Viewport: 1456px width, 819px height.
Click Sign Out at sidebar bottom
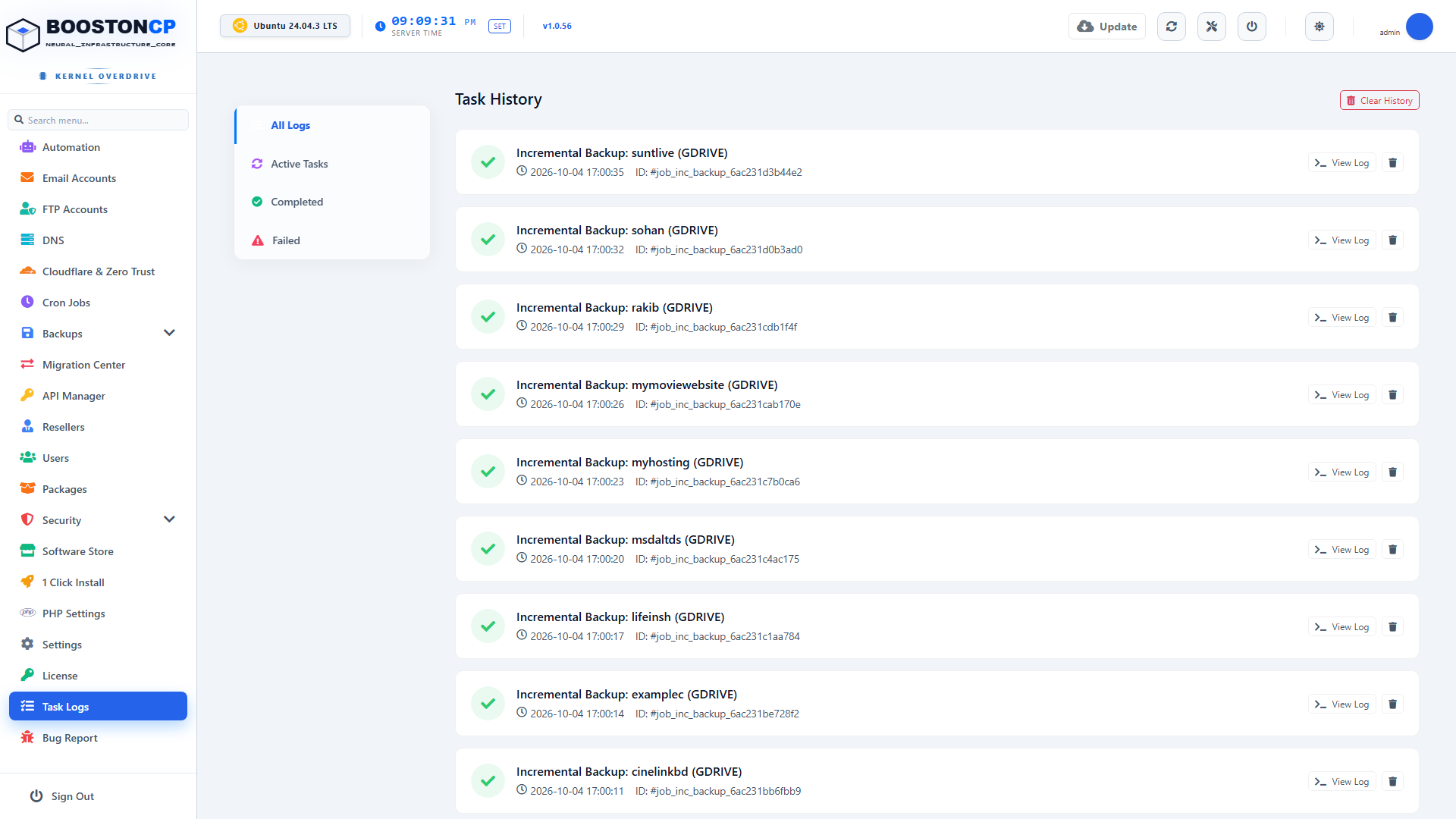point(62,796)
